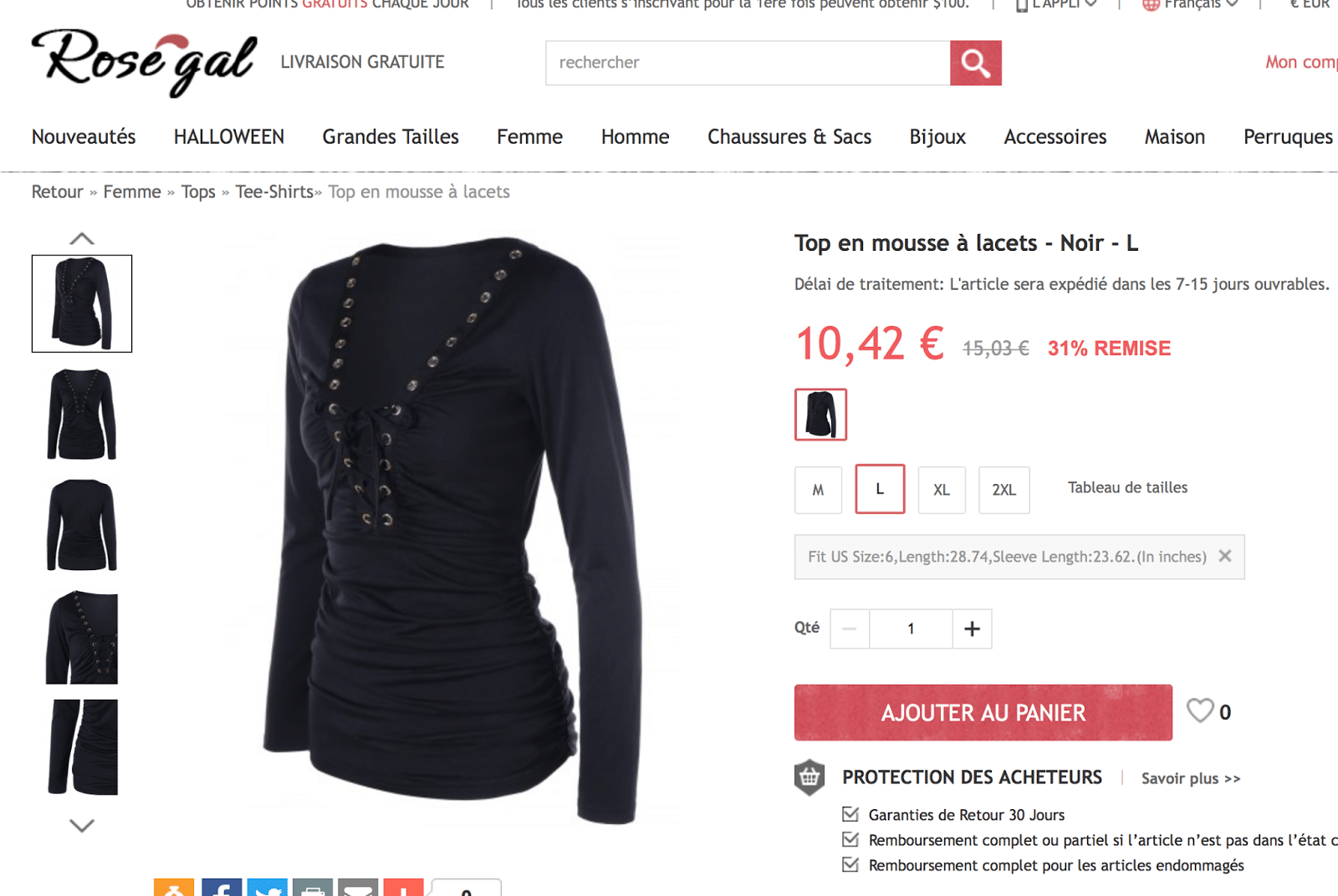
Task: Open the Chaussures & Sacs menu
Action: 789,136
